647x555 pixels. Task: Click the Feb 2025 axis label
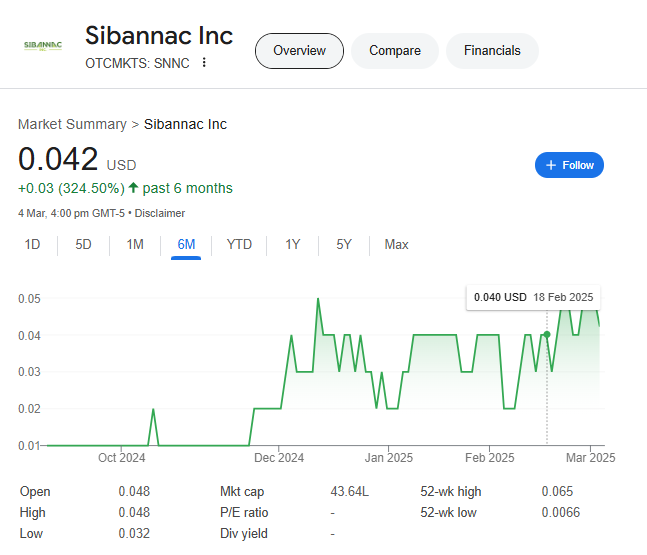coord(489,458)
